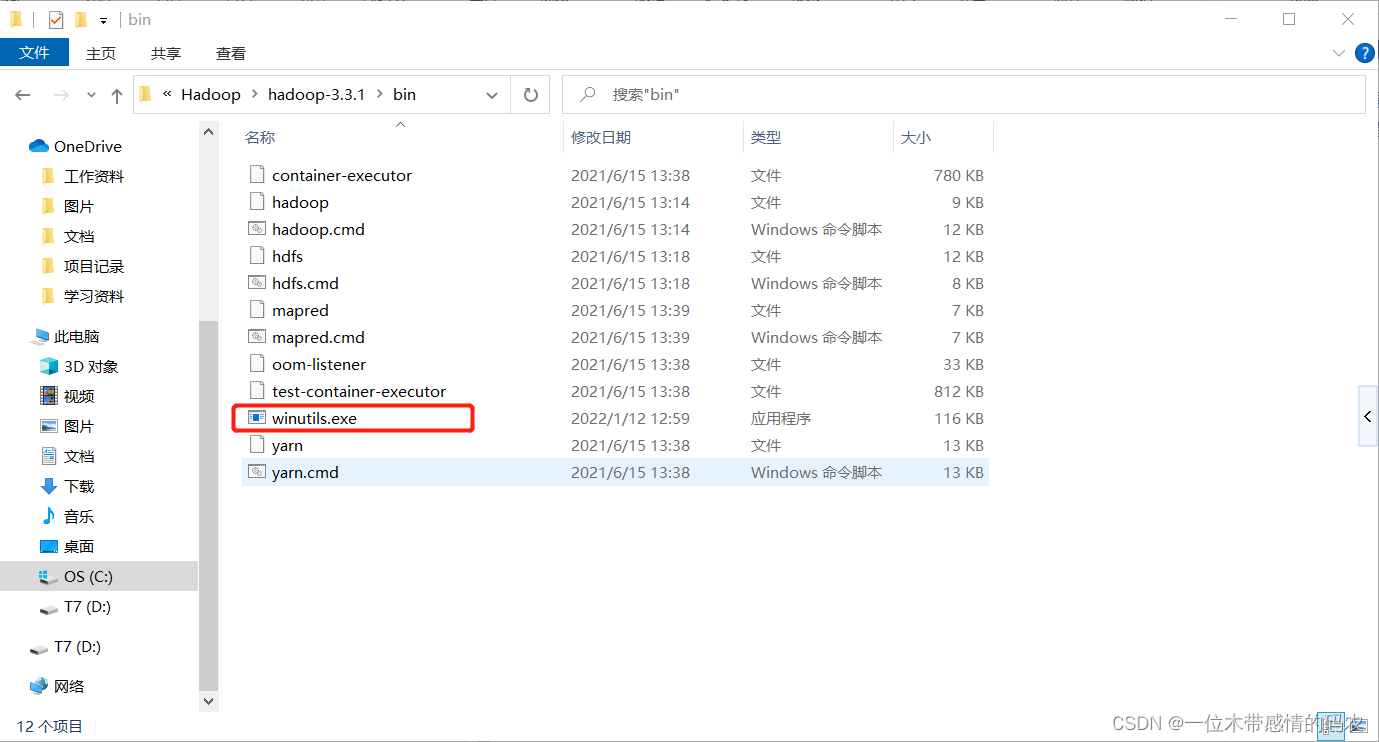1379x742 pixels.
Task: Expand the ribbon with chevron arrow
Action: (1339, 53)
